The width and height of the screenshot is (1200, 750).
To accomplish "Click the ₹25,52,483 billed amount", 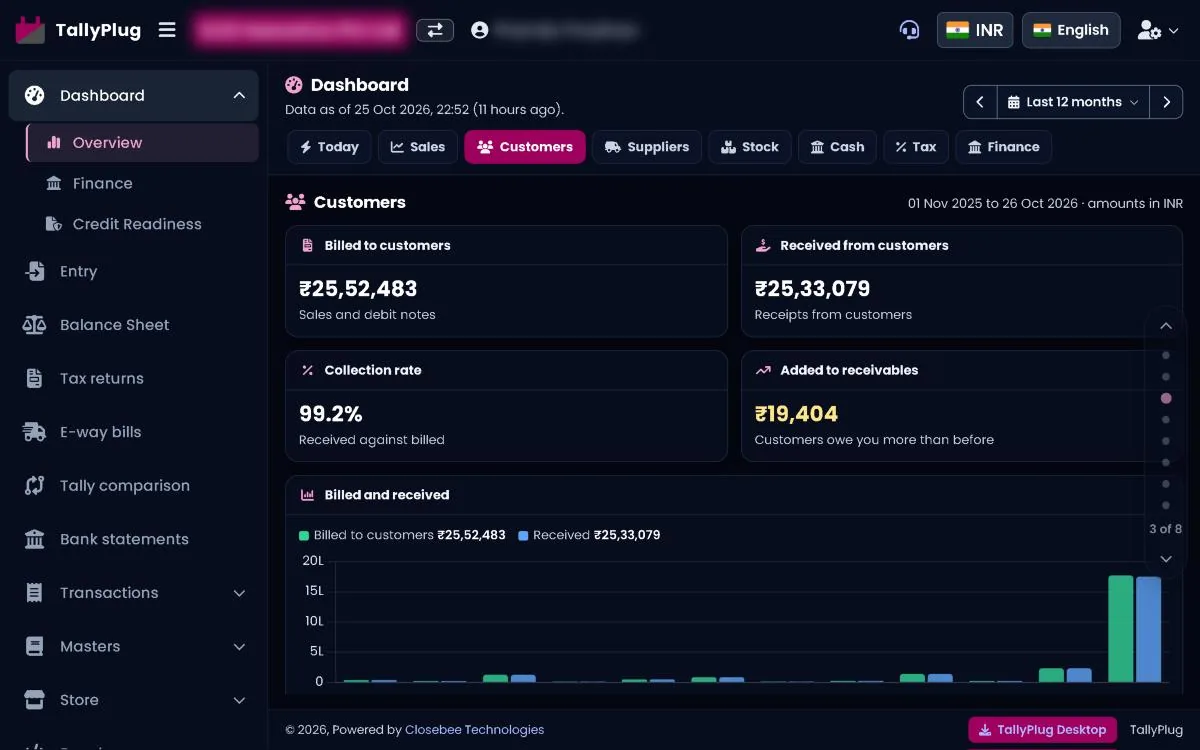I will 358,289.
